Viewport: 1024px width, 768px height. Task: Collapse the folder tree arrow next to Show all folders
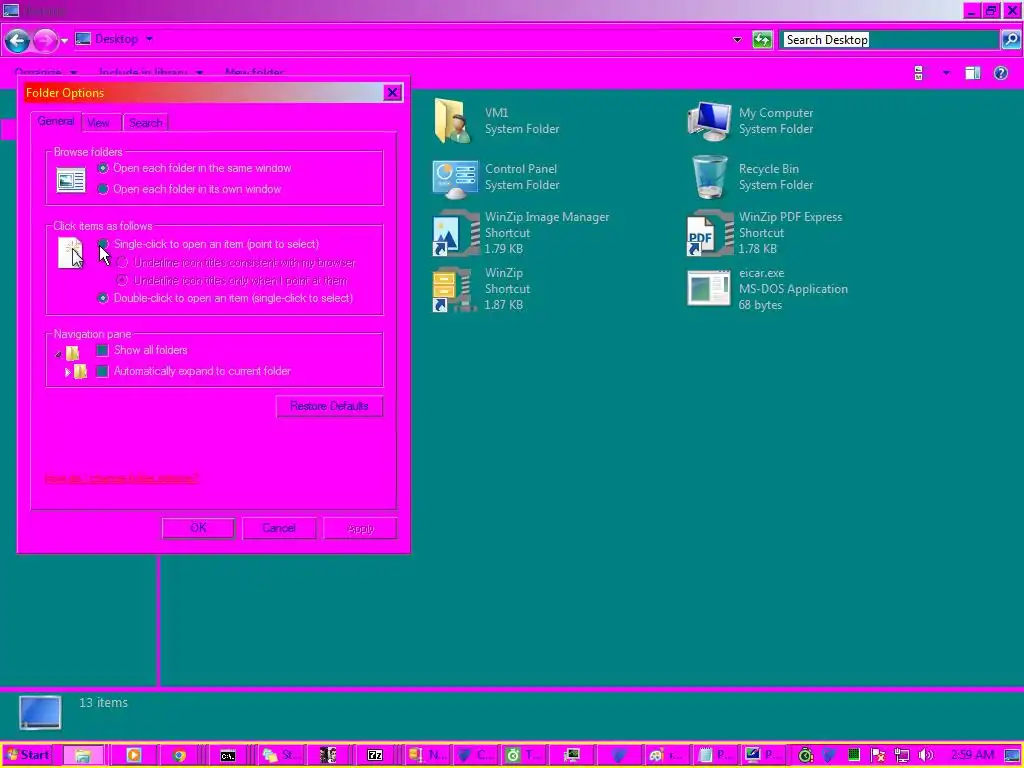[x=59, y=354]
